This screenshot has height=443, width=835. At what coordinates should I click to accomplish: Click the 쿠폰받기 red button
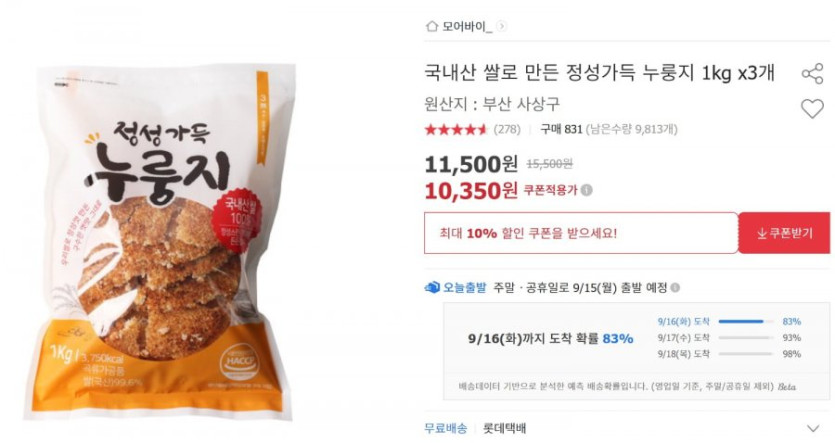[784, 233]
